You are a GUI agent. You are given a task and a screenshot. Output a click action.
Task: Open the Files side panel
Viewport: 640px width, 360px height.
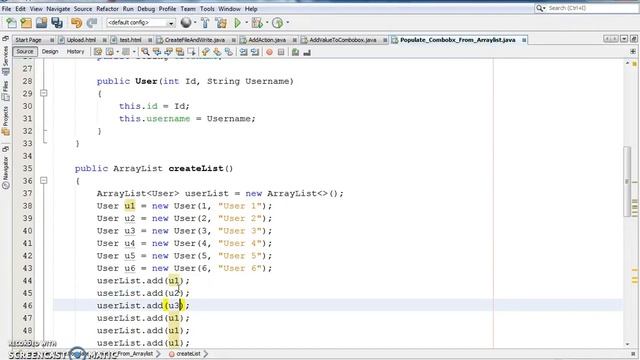tap(5, 91)
